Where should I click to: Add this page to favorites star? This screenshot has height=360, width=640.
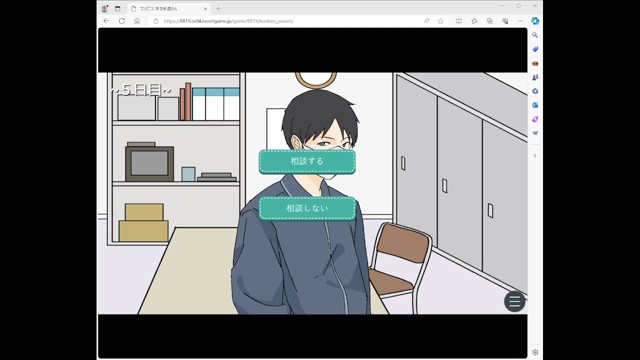[x=440, y=21]
